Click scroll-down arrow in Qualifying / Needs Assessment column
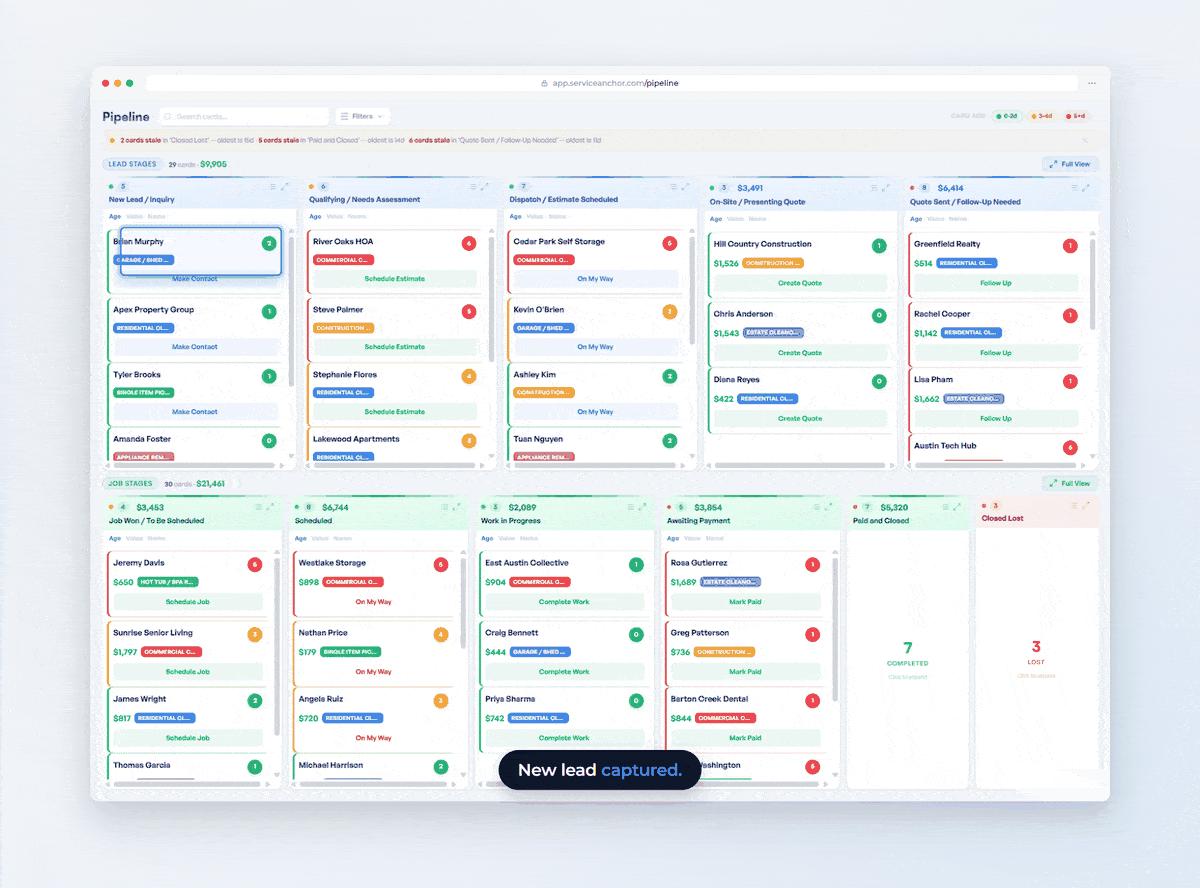Viewport: 1200px width, 888px height. [493, 457]
